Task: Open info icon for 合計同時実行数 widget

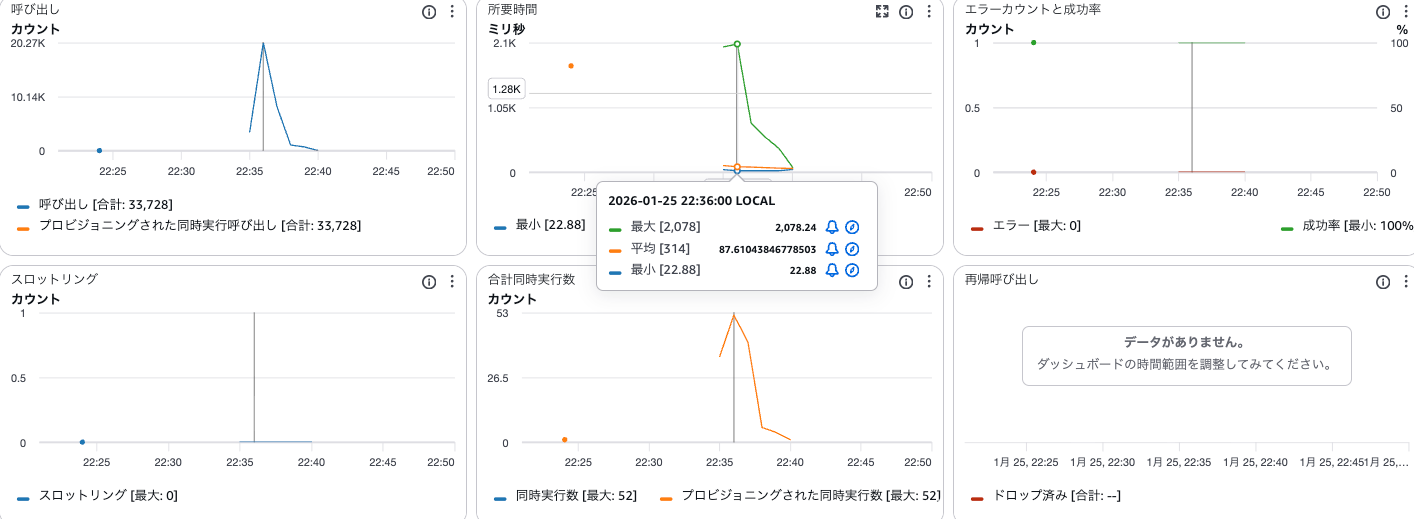Action: (x=906, y=282)
